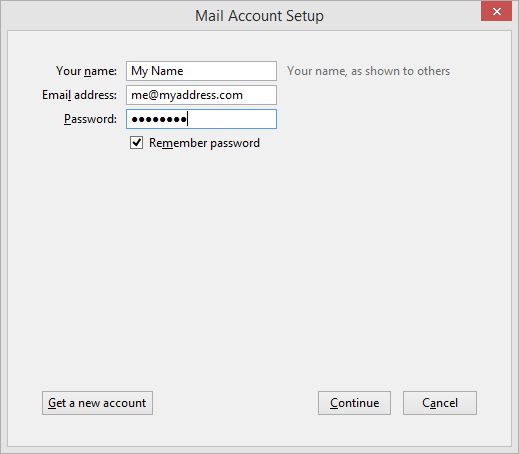Click the Continue button
This screenshot has width=519, height=454.
[354, 403]
